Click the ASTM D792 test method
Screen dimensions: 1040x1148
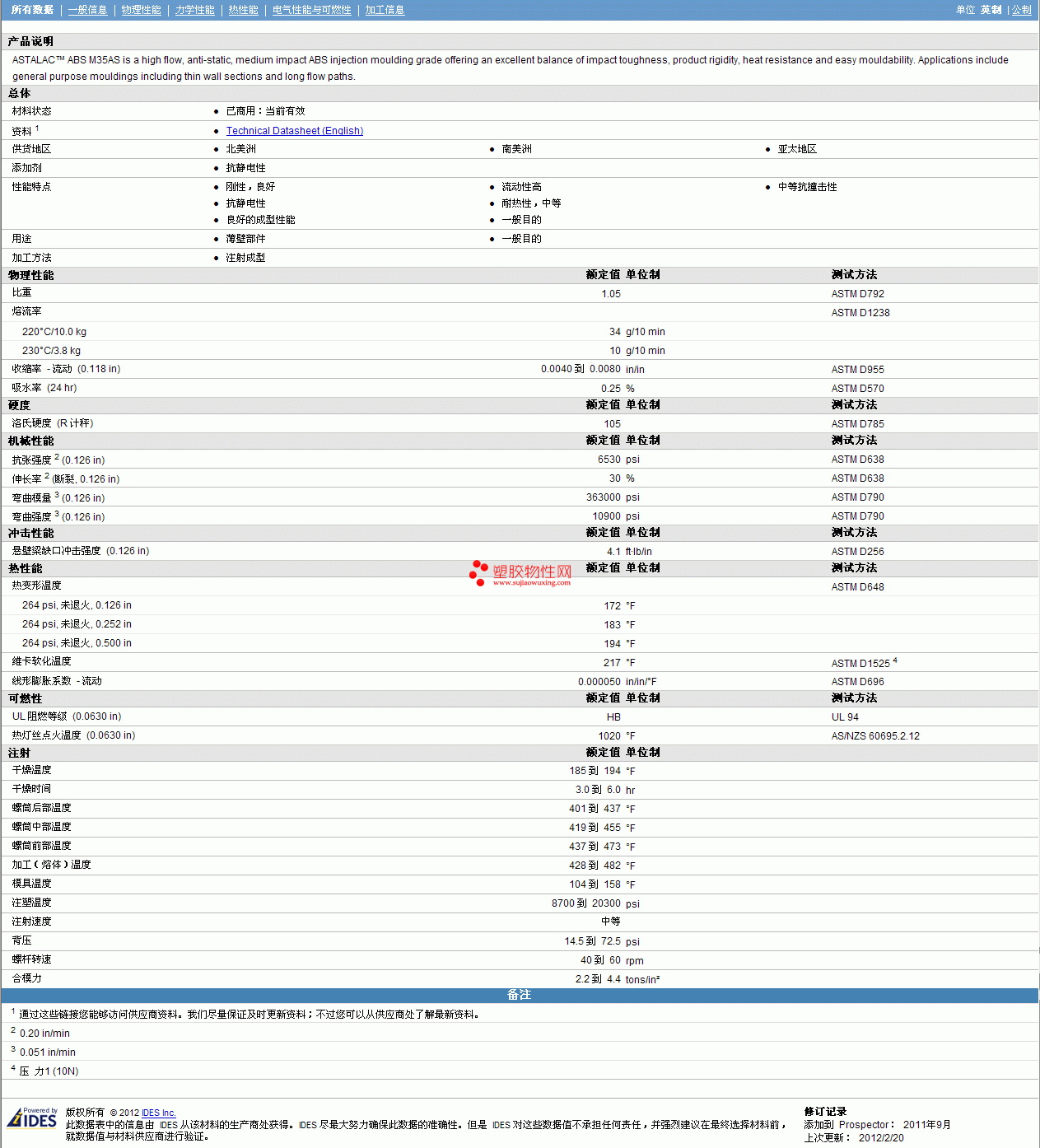[858, 294]
